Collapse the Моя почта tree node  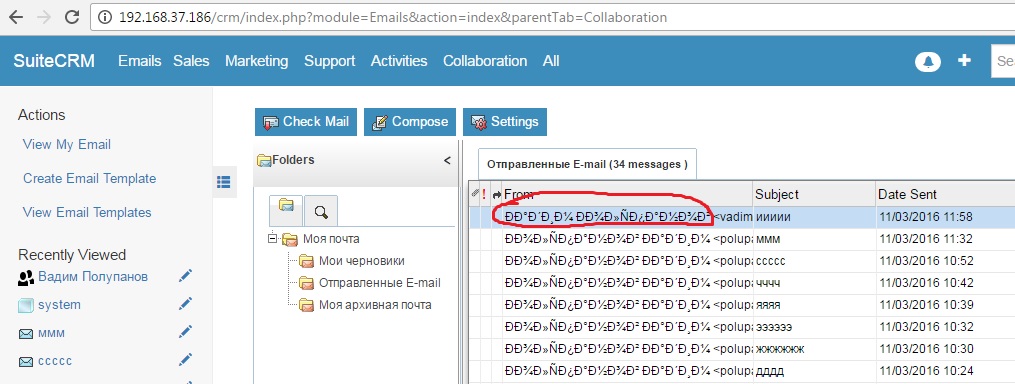(x=273, y=239)
